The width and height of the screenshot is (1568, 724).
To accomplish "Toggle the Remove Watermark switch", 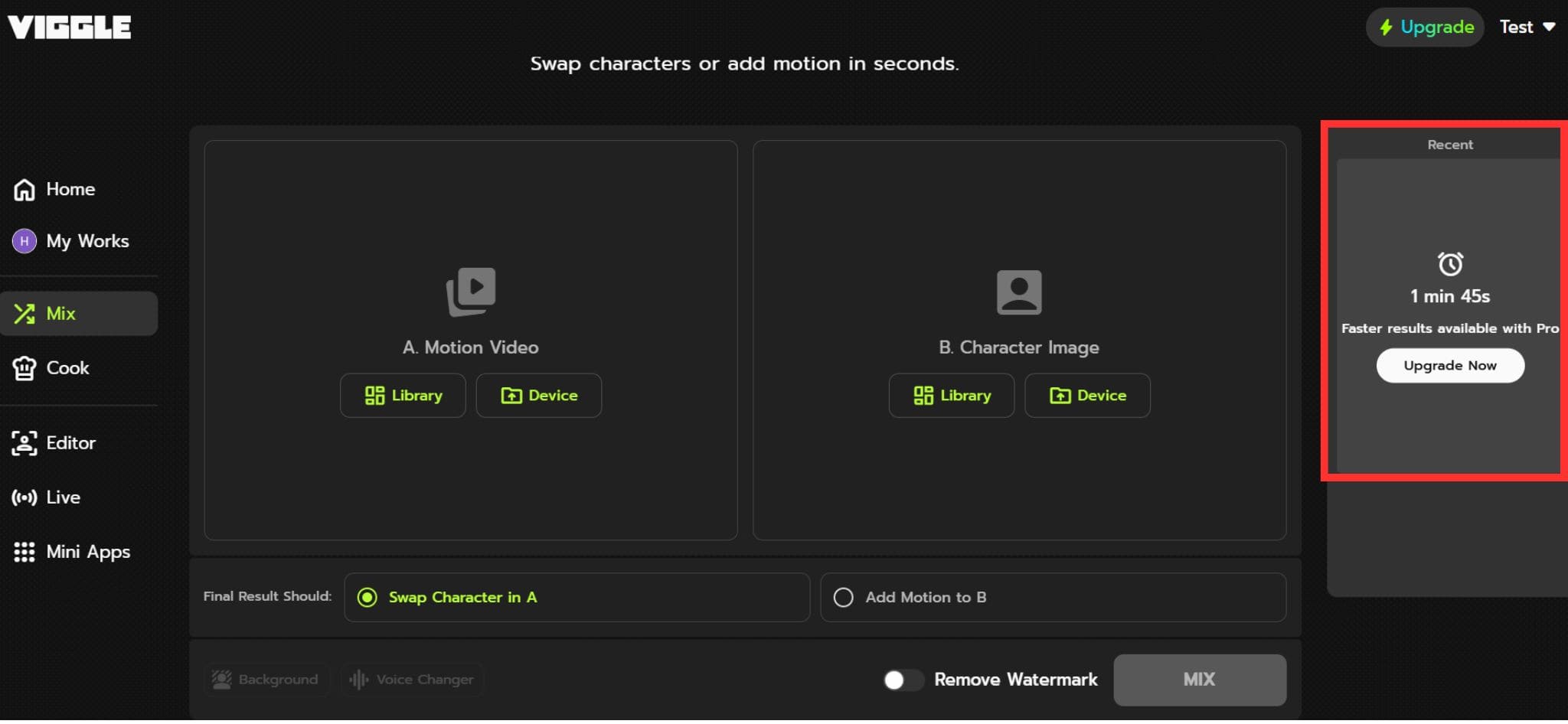I will [903, 680].
